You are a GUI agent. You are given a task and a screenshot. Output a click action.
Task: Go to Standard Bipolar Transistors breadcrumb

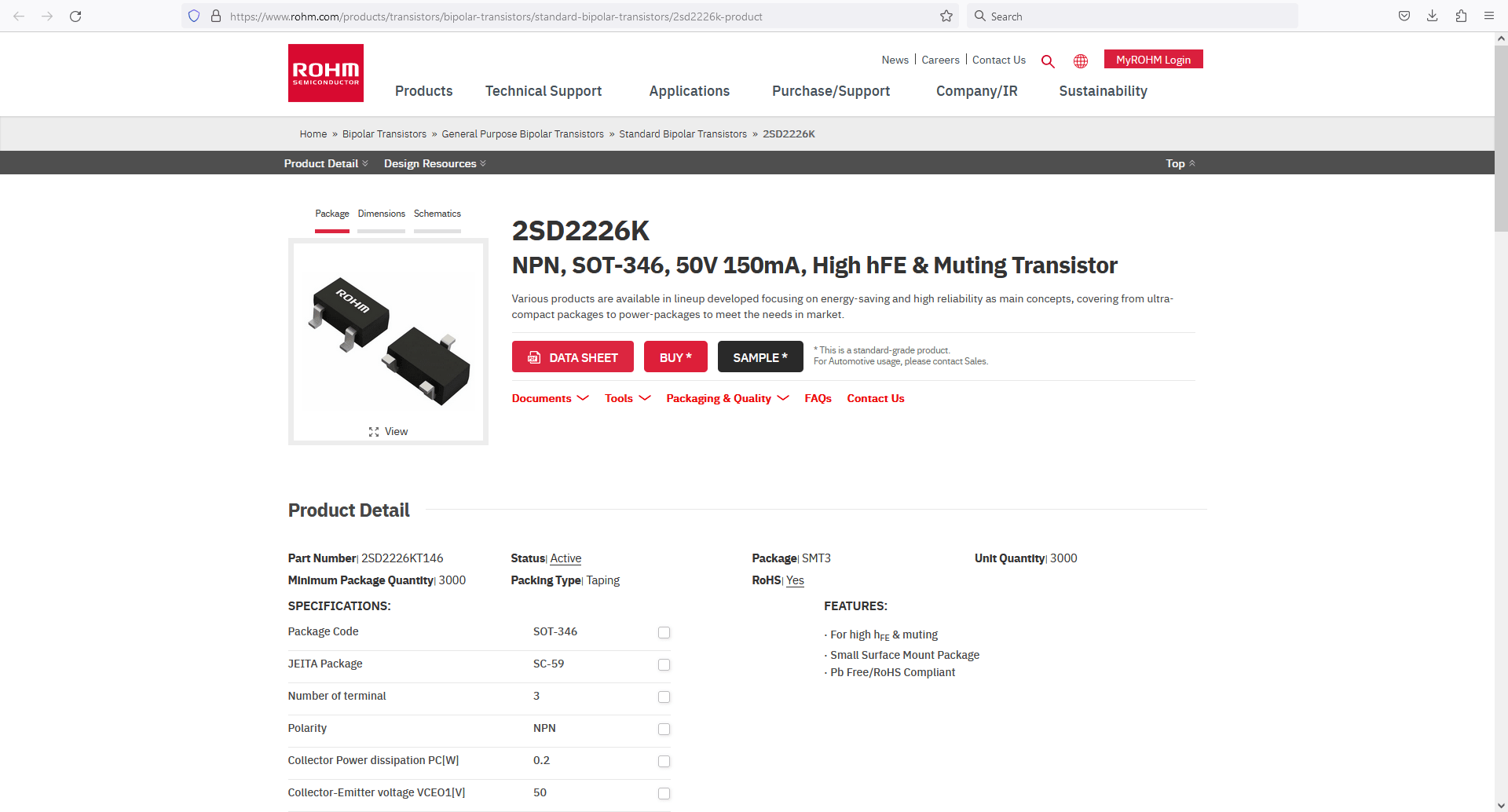click(683, 134)
